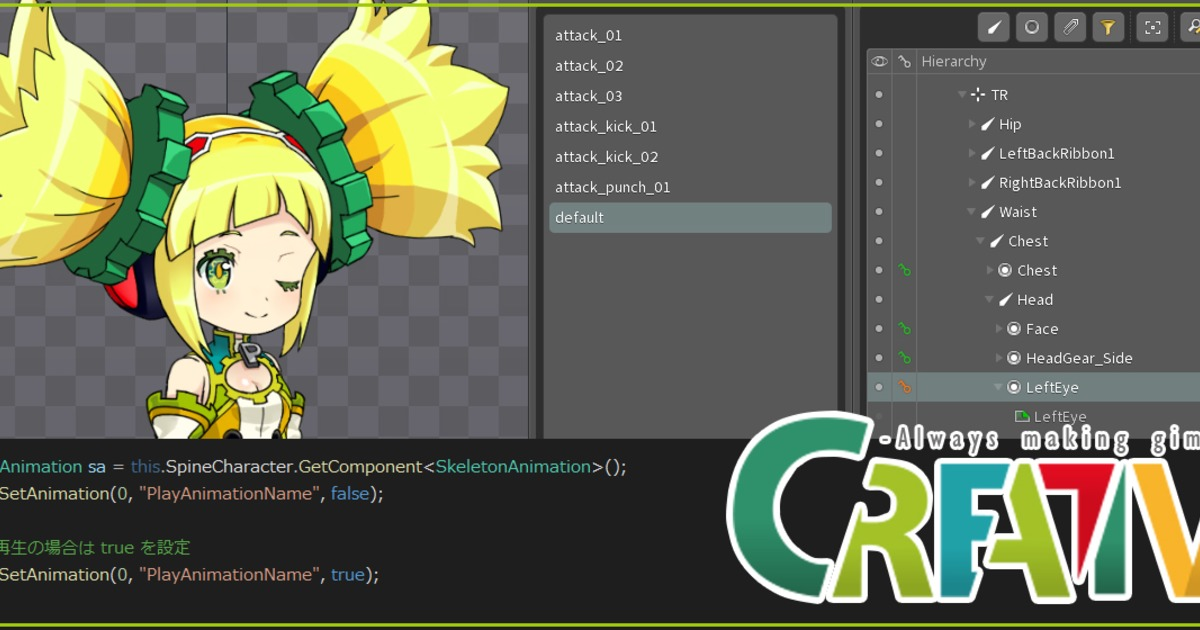The image size is (1200, 630).
Task: Select the attack_01 animation
Action: click(x=690, y=35)
